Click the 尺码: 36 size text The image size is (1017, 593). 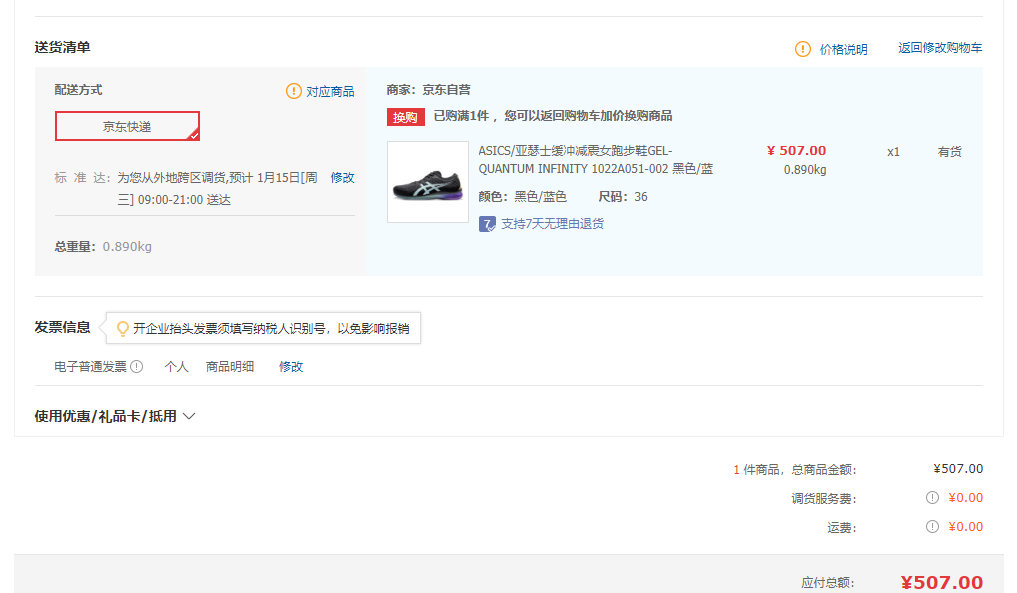tap(623, 197)
